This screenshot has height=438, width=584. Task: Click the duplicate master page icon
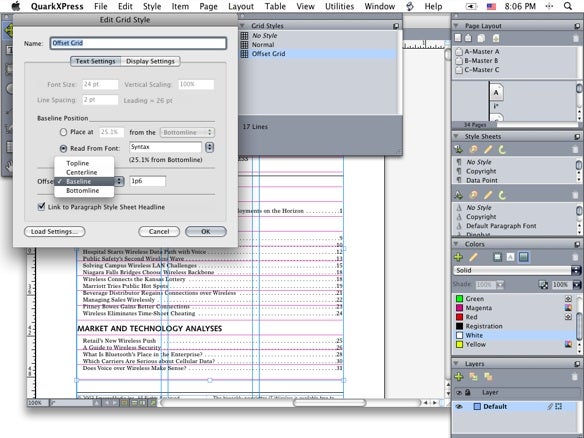click(482, 38)
